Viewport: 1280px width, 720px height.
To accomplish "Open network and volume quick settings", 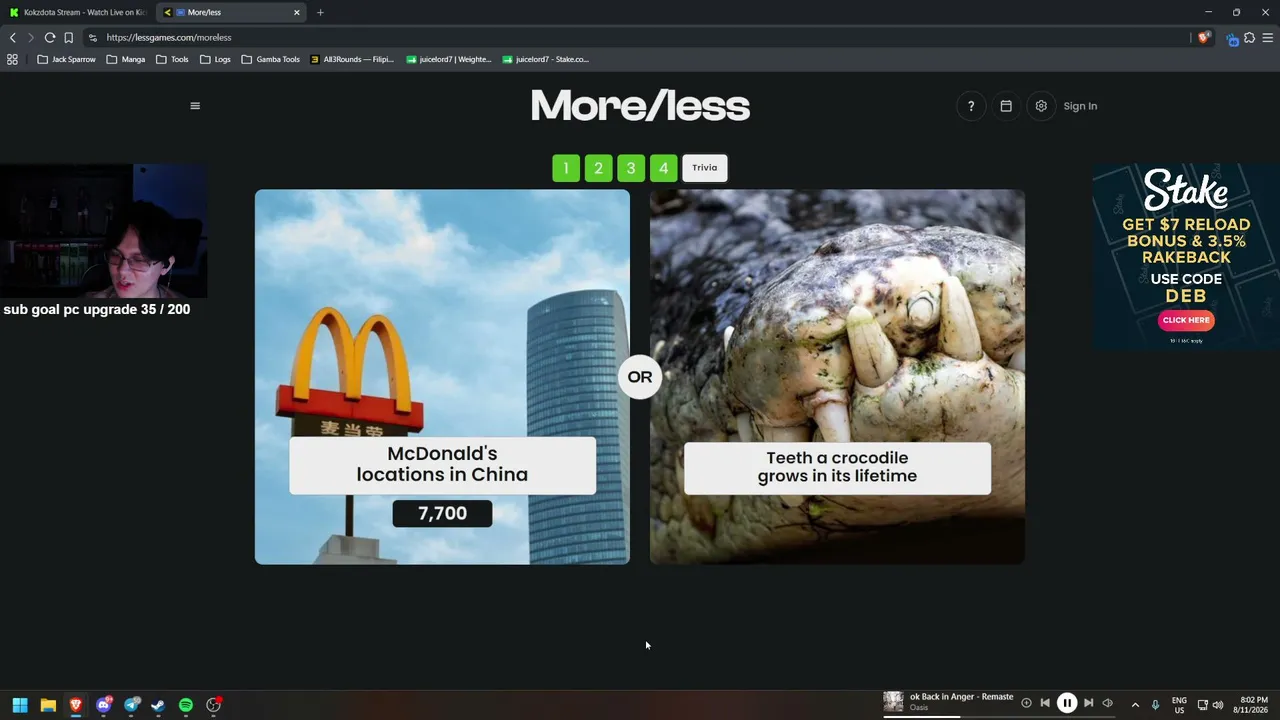I will 1210,705.
